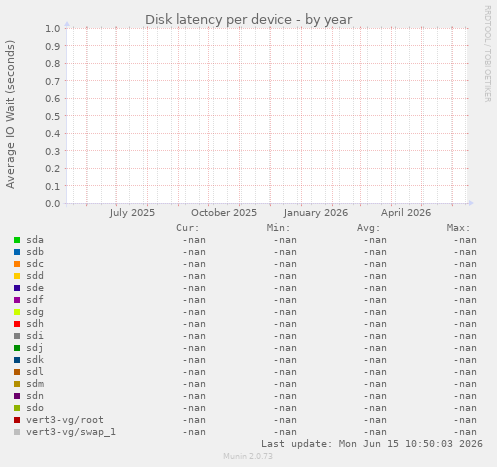This screenshot has width=497, height=467.
Task: Click the Avg value for vert3-vg/root
Action: point(375,420)
